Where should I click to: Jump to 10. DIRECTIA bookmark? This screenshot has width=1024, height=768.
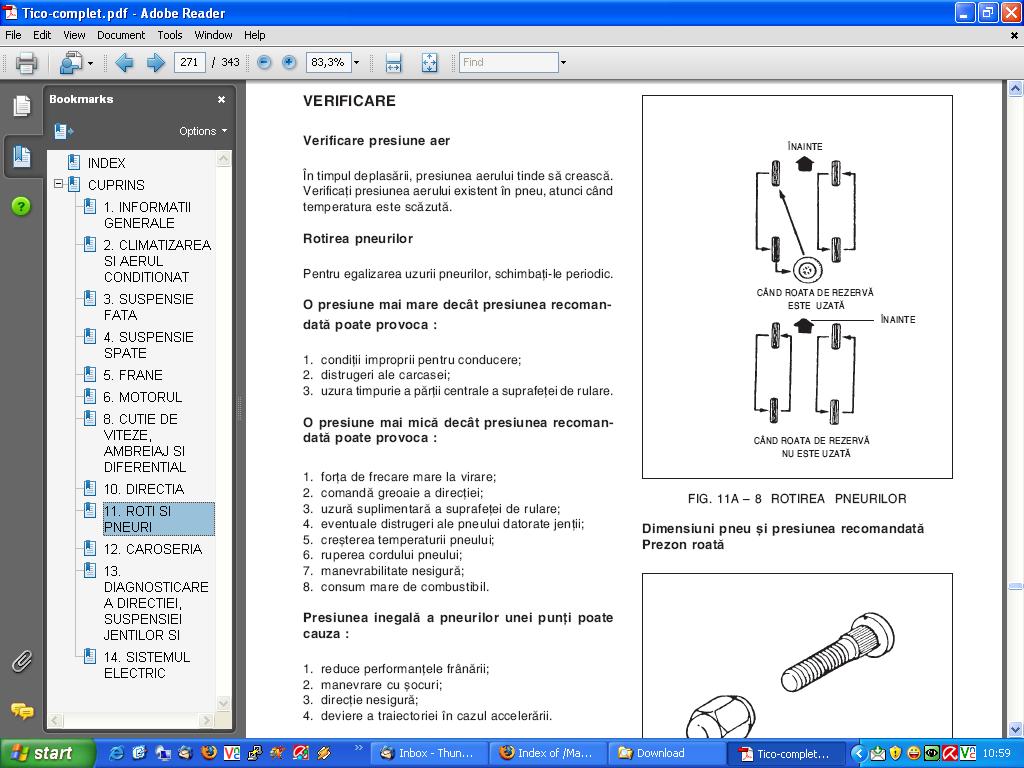144,489
